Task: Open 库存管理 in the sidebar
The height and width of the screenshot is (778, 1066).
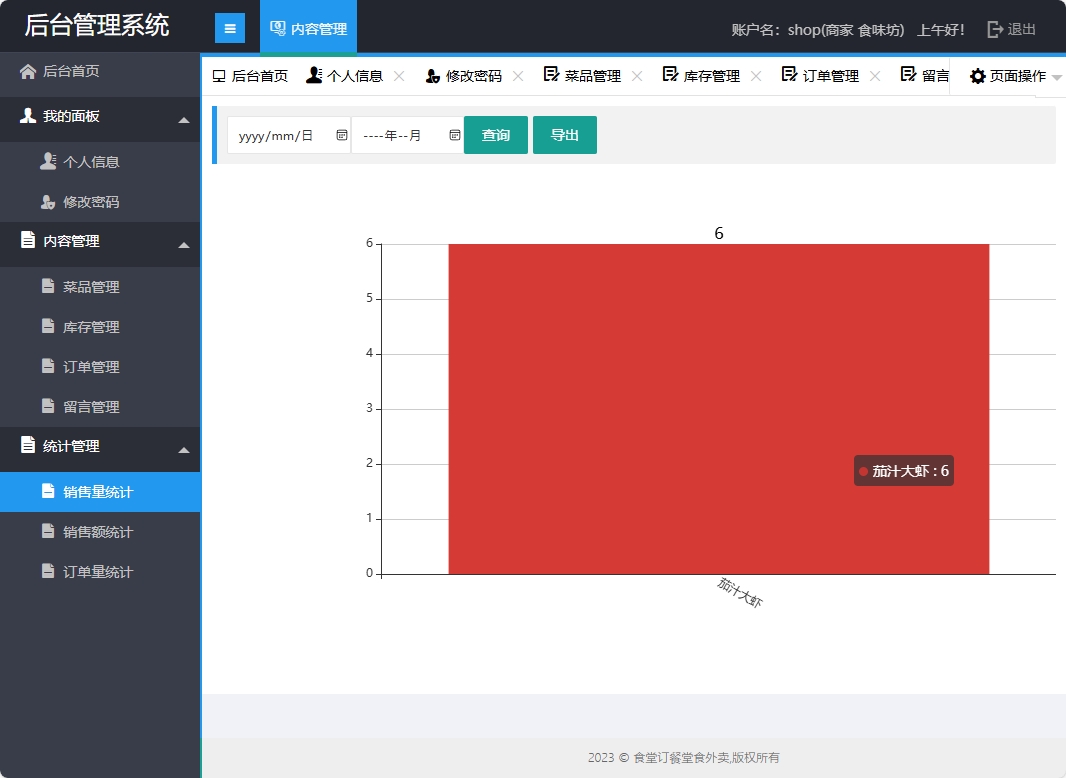Action: coord(100,327)
